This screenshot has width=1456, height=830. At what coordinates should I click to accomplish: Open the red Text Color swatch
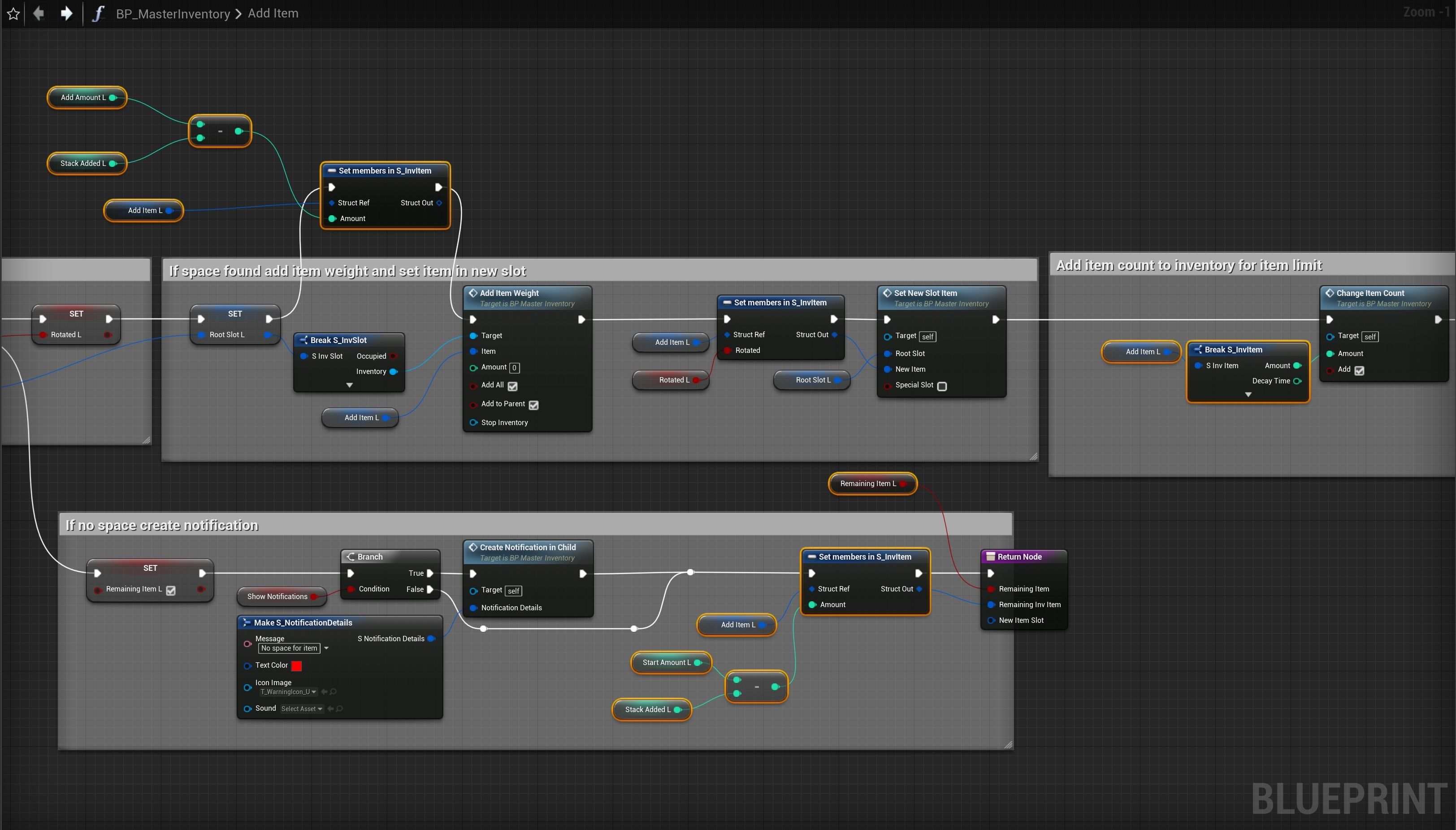[x=296, y=665]
